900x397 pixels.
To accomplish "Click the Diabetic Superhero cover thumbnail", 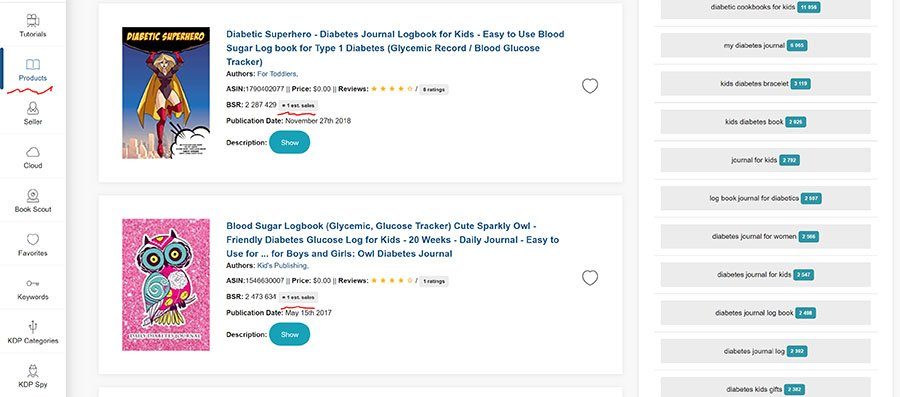I will [x=166, y=93].
